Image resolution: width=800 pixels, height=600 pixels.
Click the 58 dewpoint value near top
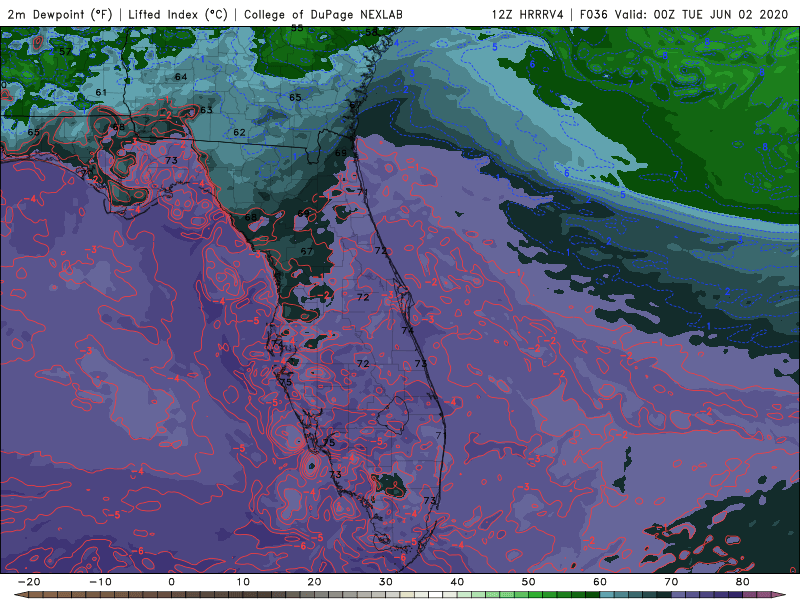pos(371,32)
